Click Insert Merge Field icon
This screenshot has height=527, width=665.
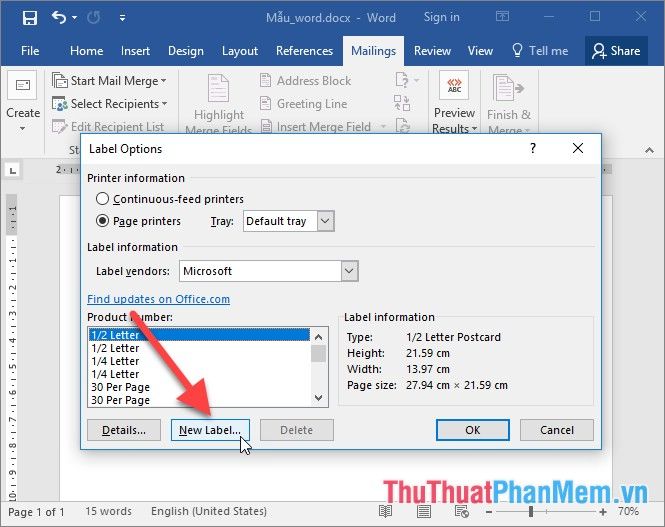tap(266, 126)
